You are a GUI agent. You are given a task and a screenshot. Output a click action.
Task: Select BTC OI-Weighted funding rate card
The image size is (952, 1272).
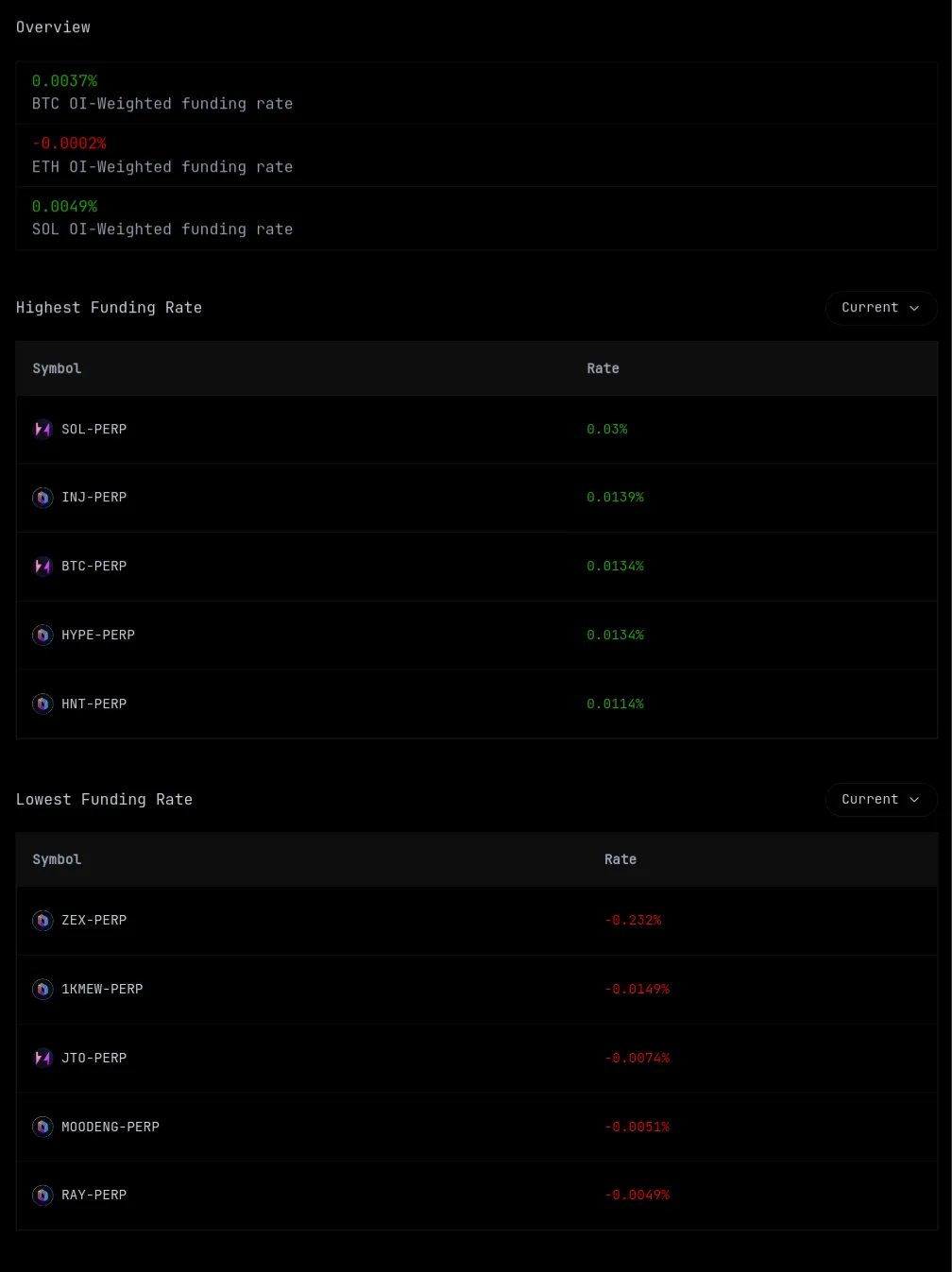(x=476, y=93)
